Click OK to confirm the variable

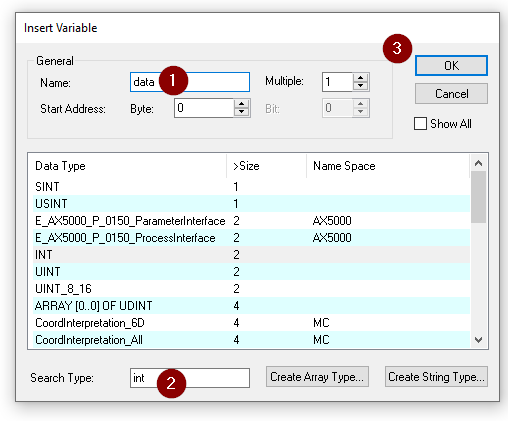coord(451,66)
